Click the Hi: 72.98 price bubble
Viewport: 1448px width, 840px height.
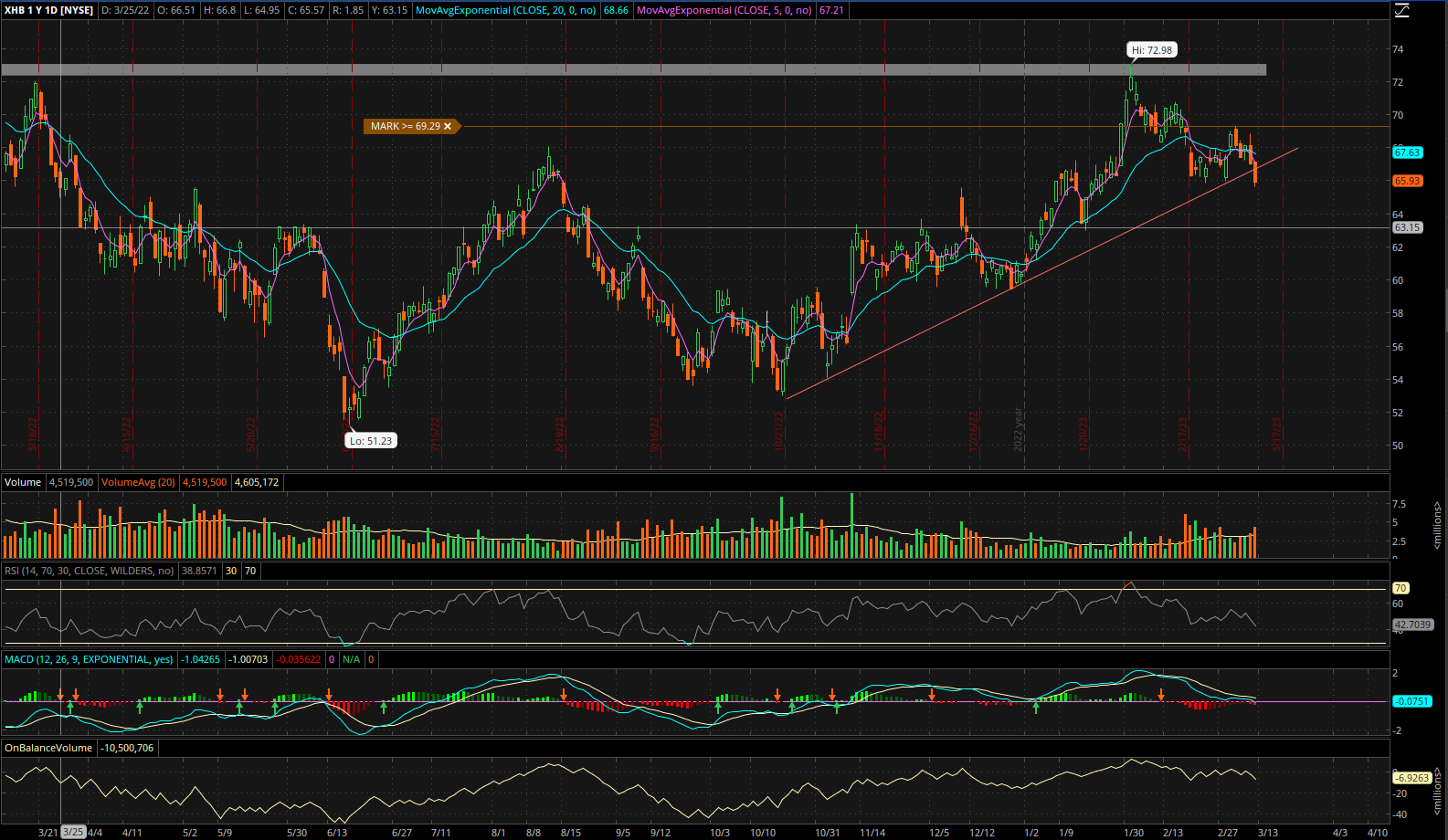(x=1151, y=50)
